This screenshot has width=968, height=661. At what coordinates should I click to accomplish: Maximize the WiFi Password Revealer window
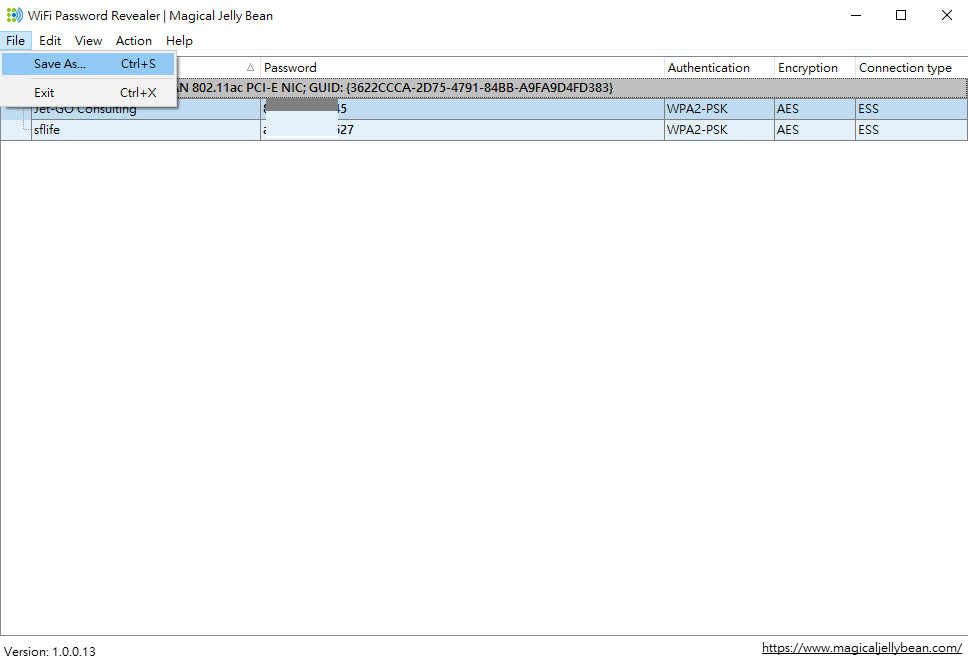(x=901, y=15)
